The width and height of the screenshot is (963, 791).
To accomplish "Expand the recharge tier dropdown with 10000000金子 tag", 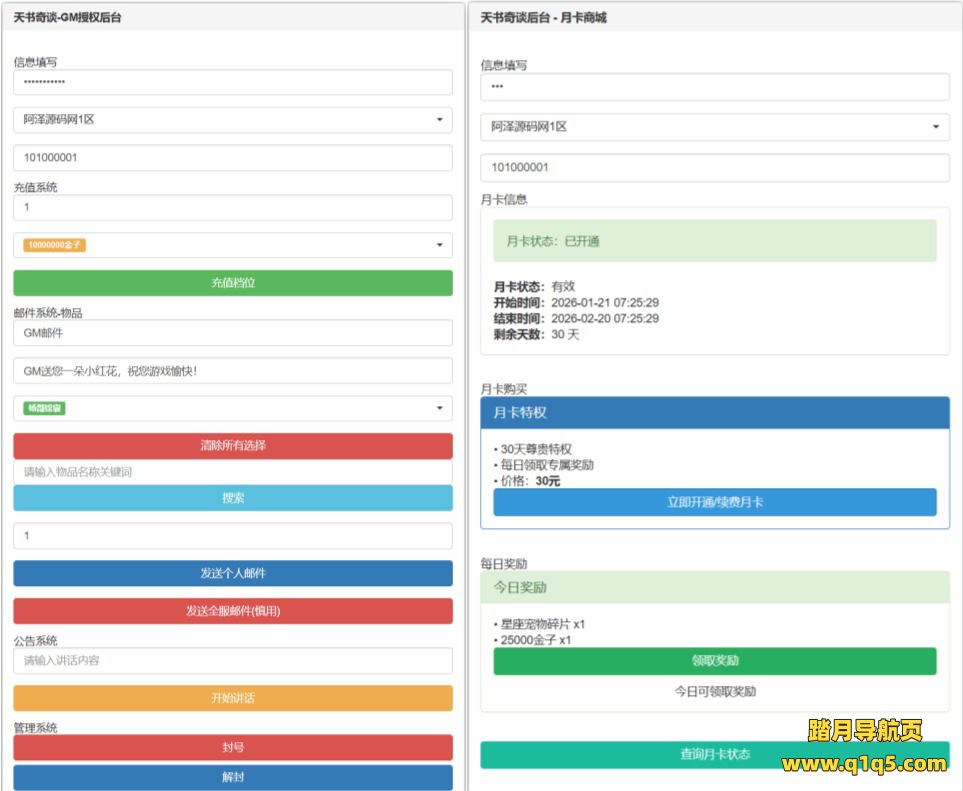I will tap(232, 243).
